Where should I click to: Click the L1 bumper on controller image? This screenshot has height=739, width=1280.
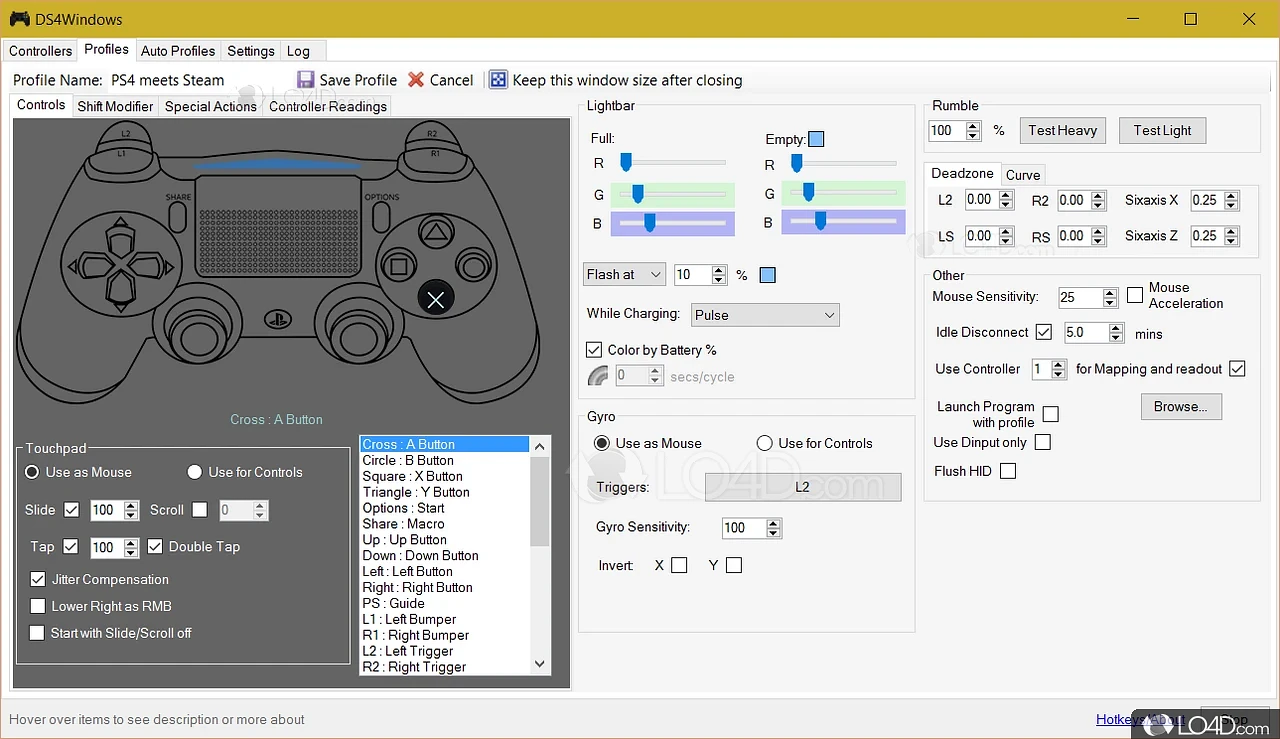[x=121, y=153]
